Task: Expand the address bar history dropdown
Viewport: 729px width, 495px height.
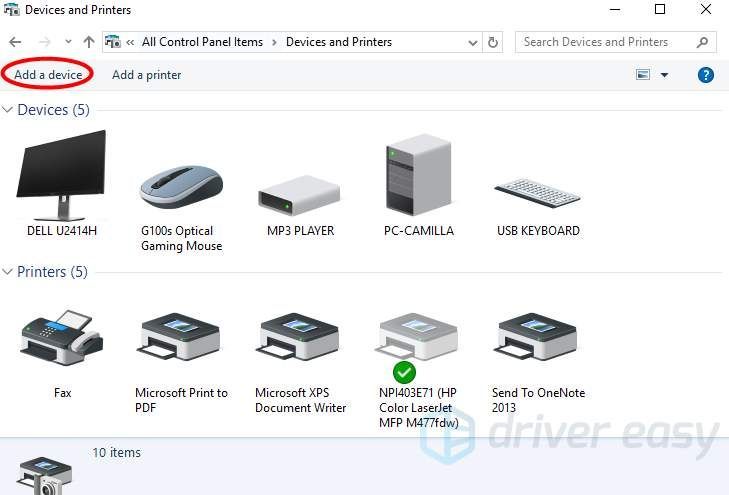Action: (473, 43)
